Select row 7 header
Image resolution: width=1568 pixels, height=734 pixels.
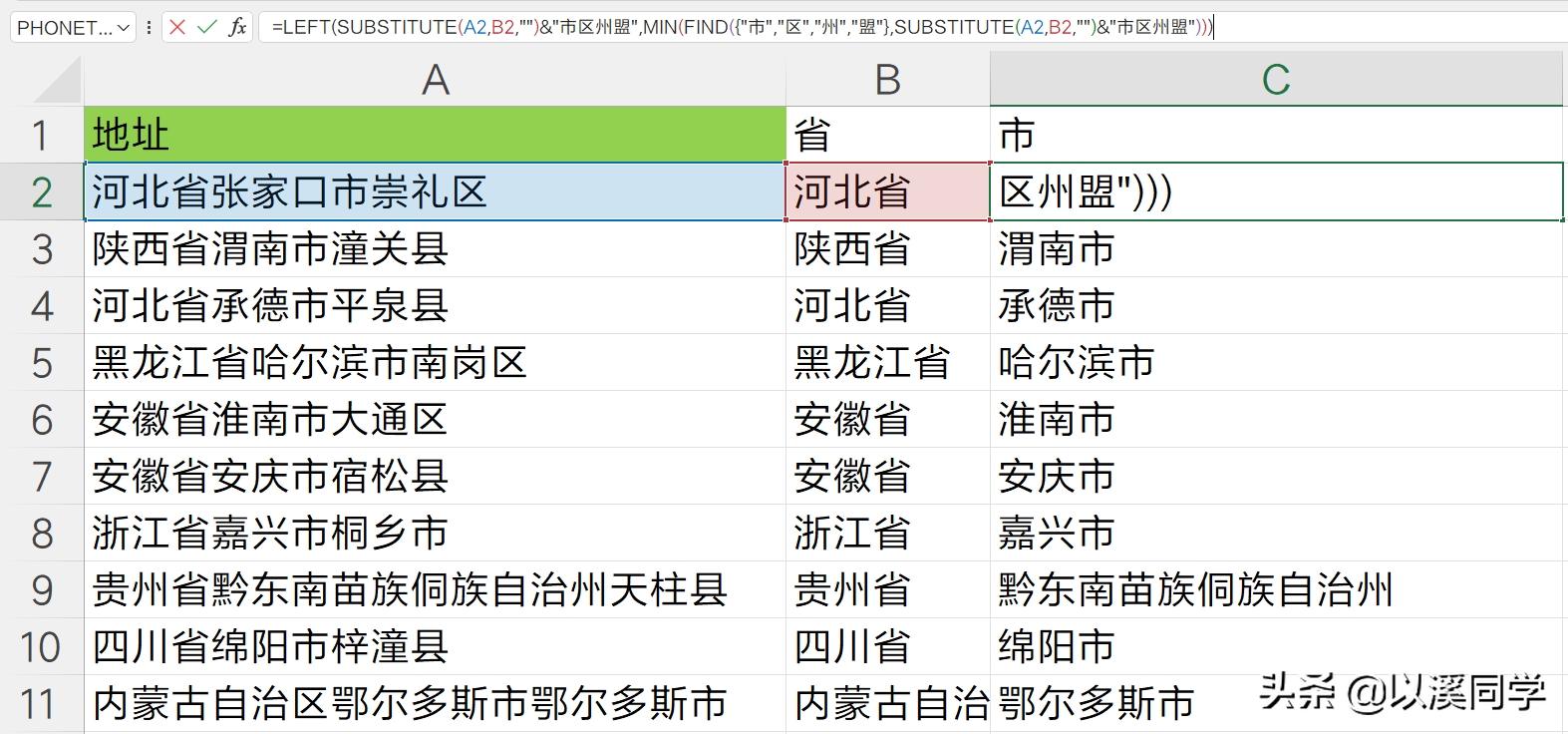[41, 476]
